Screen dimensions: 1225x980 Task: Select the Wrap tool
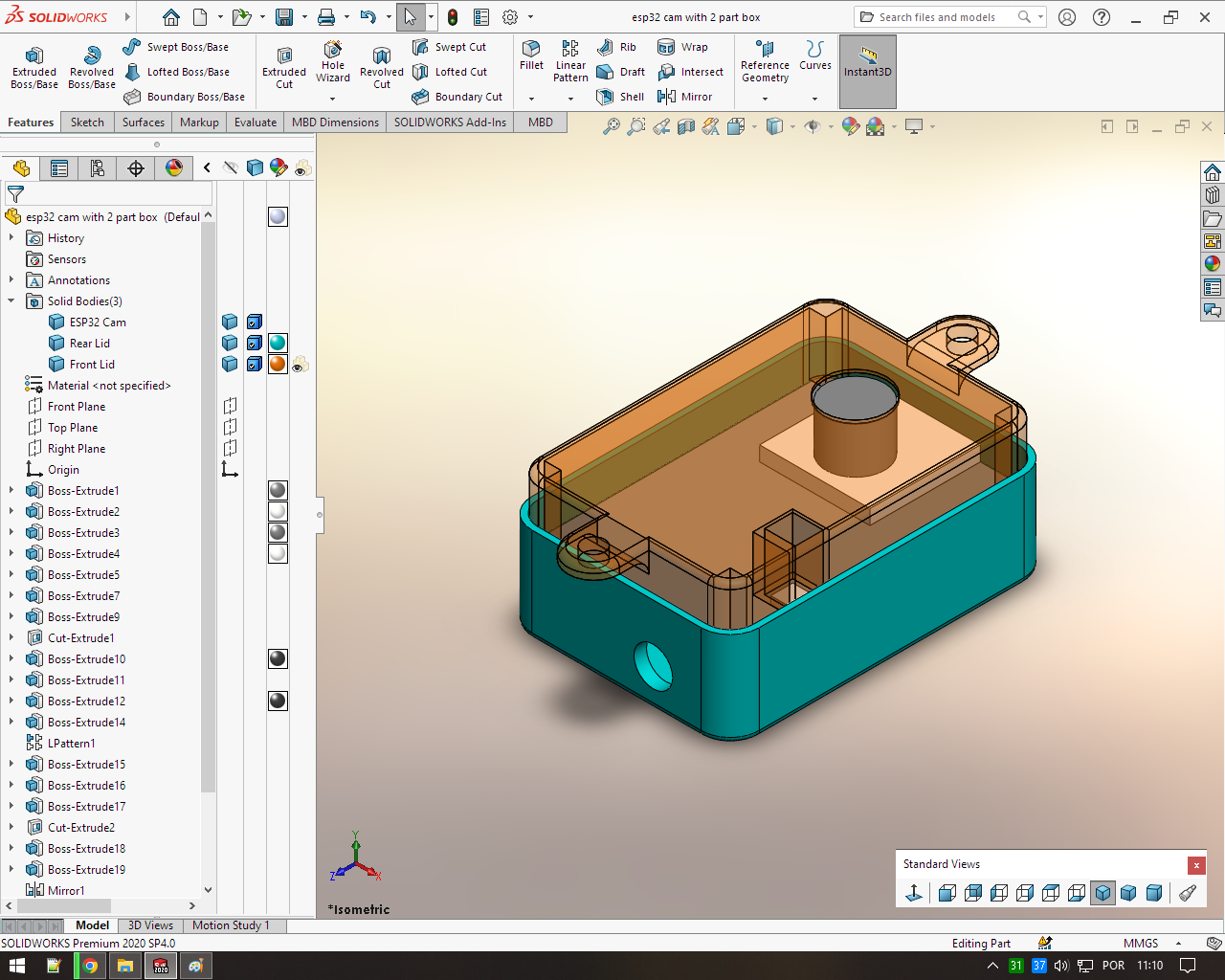point(683,47)
